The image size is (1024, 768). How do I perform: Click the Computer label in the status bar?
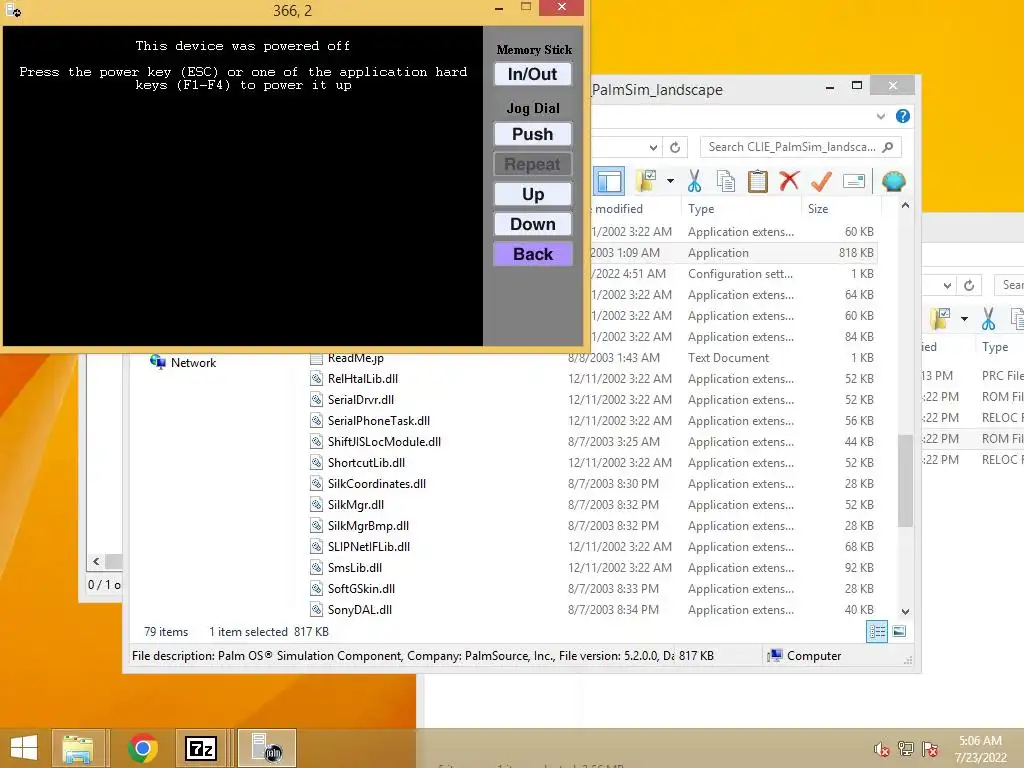(814, 656)
